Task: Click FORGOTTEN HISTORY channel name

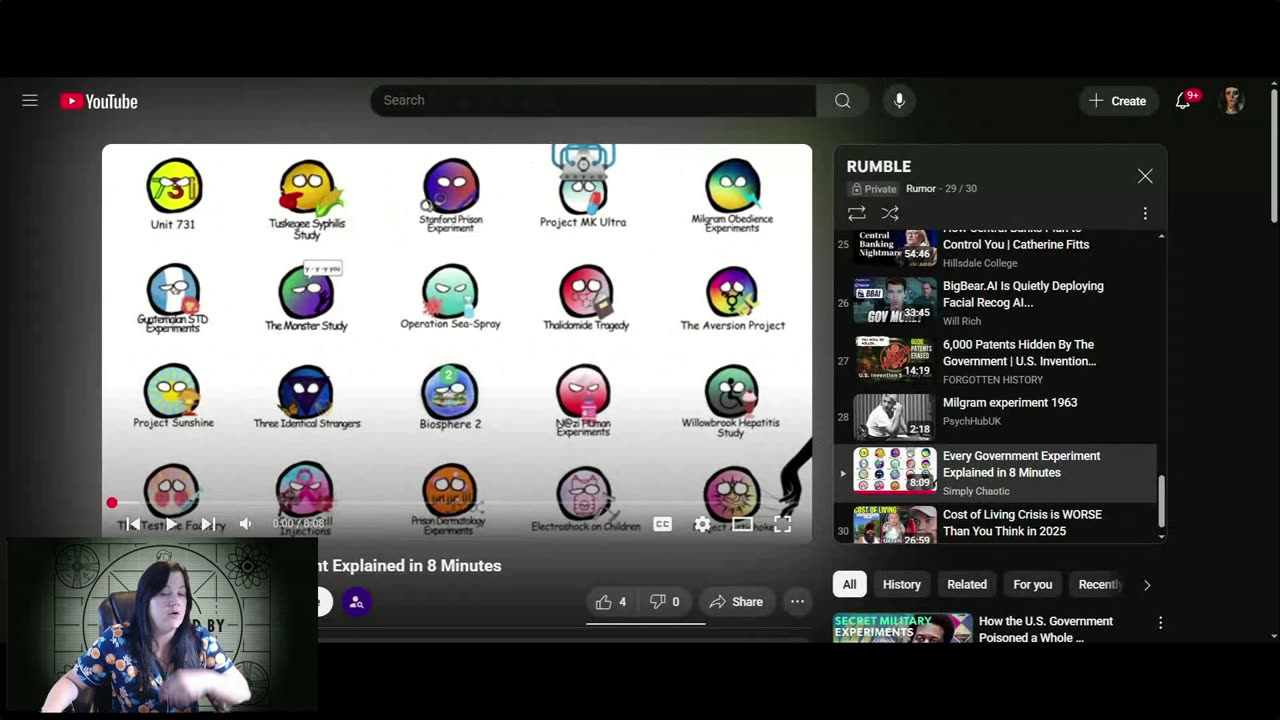Action: 993,380
